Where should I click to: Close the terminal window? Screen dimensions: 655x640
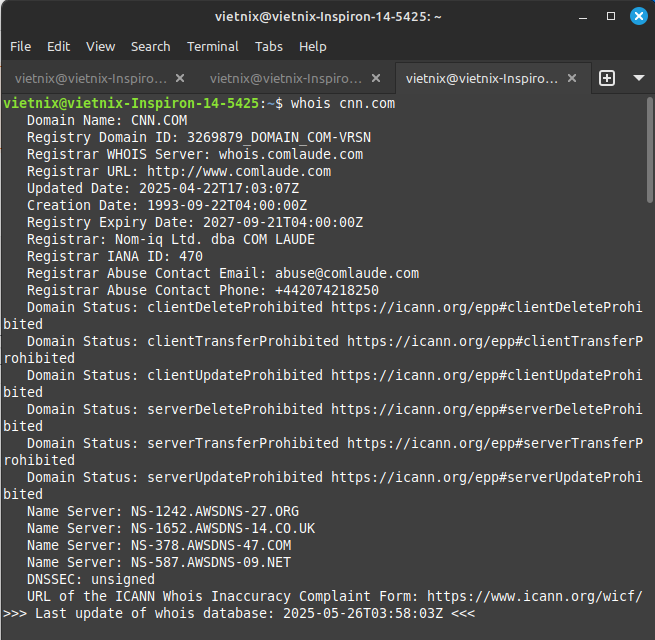click(x=639, y=16)
